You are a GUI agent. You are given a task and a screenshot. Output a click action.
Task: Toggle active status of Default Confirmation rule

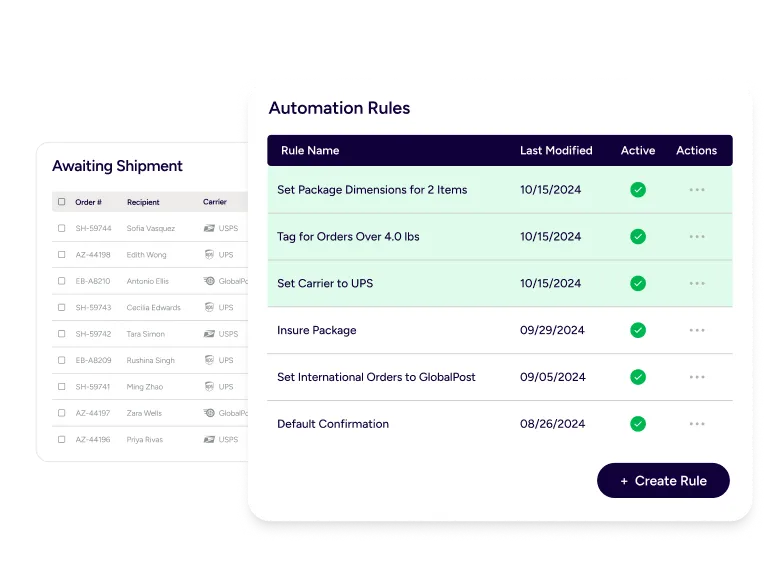coord(637,424)
